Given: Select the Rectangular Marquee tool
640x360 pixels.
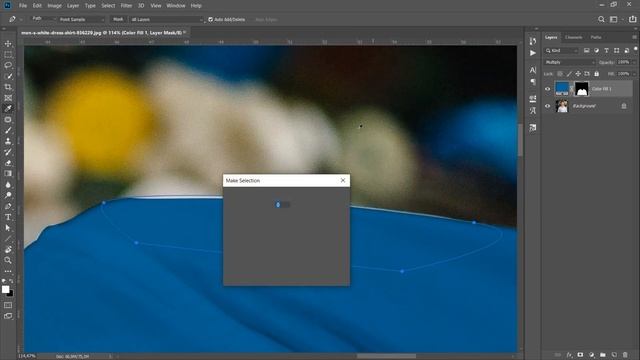Looking at the screenshot, I should (x=8, y=54).
